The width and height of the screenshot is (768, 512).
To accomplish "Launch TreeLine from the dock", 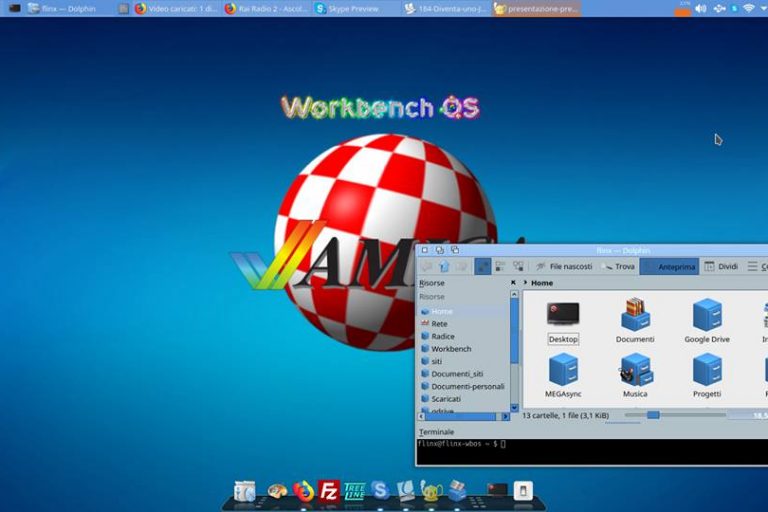I will pos(354,490).
